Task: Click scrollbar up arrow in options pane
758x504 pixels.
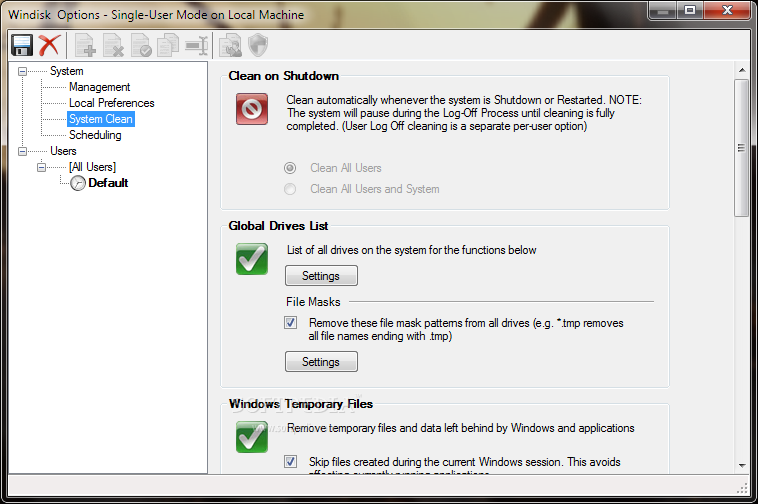Action: pyautogui.click(x=742, y=71)
